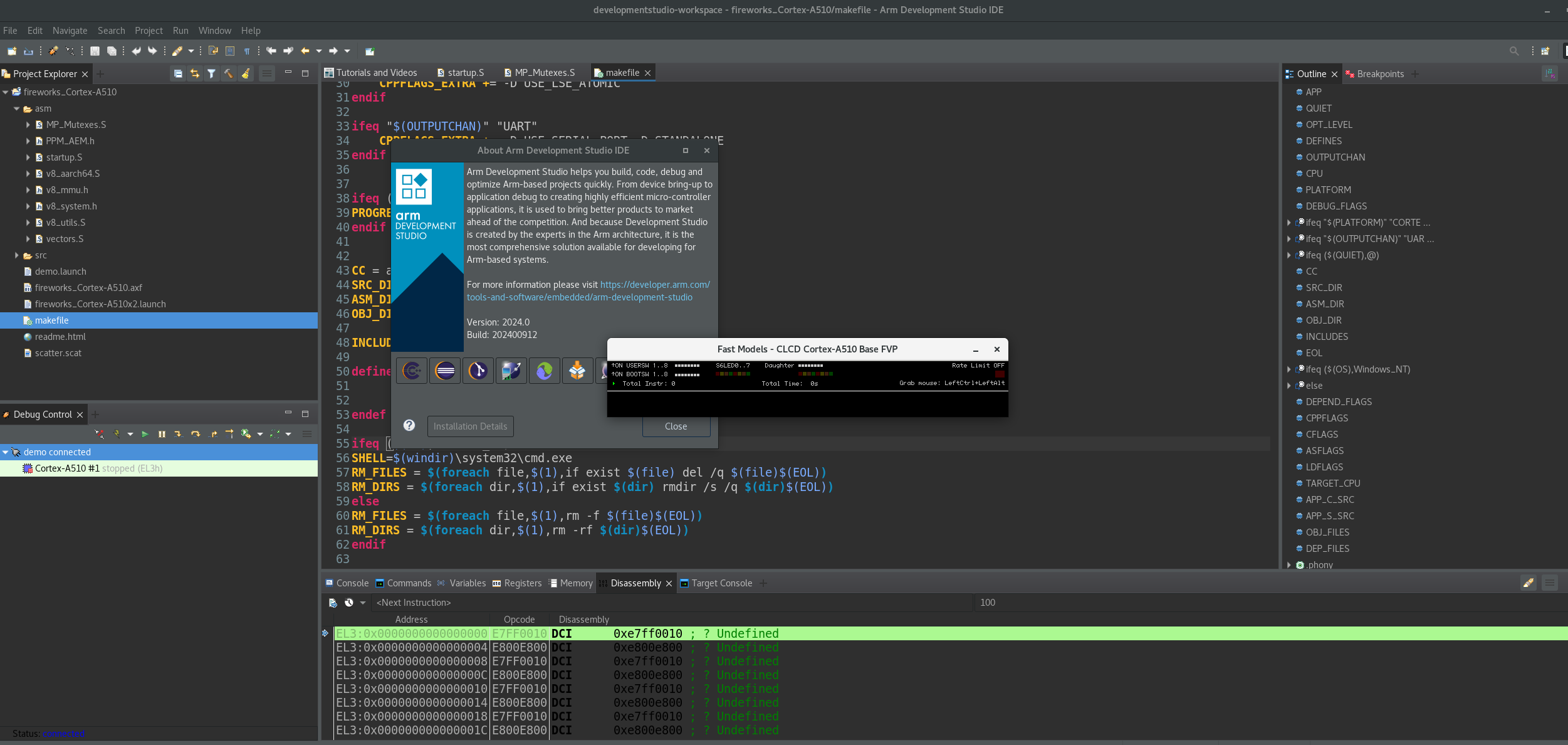The image size is (1568, 745).
Task: Open debug history dropdown next to lightning icon
Action: (130, 434)
